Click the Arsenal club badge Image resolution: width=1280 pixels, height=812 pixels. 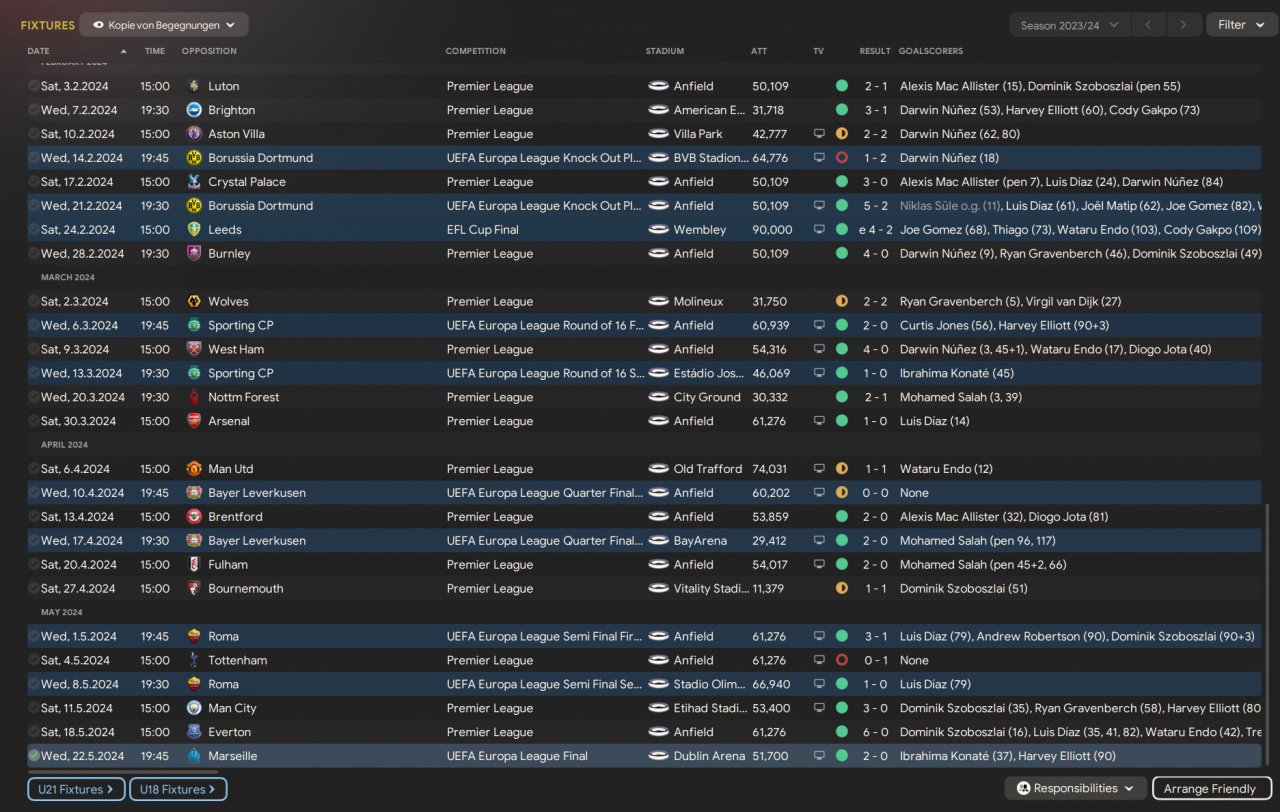[194, 422]
